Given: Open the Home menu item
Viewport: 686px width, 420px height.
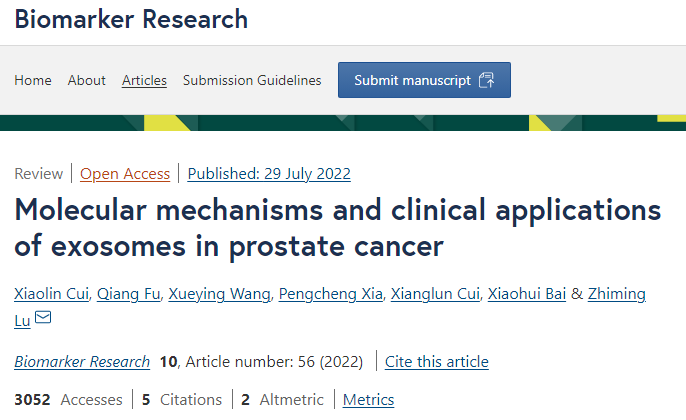Looking at the screenshot, I should (x=33, y=80).
